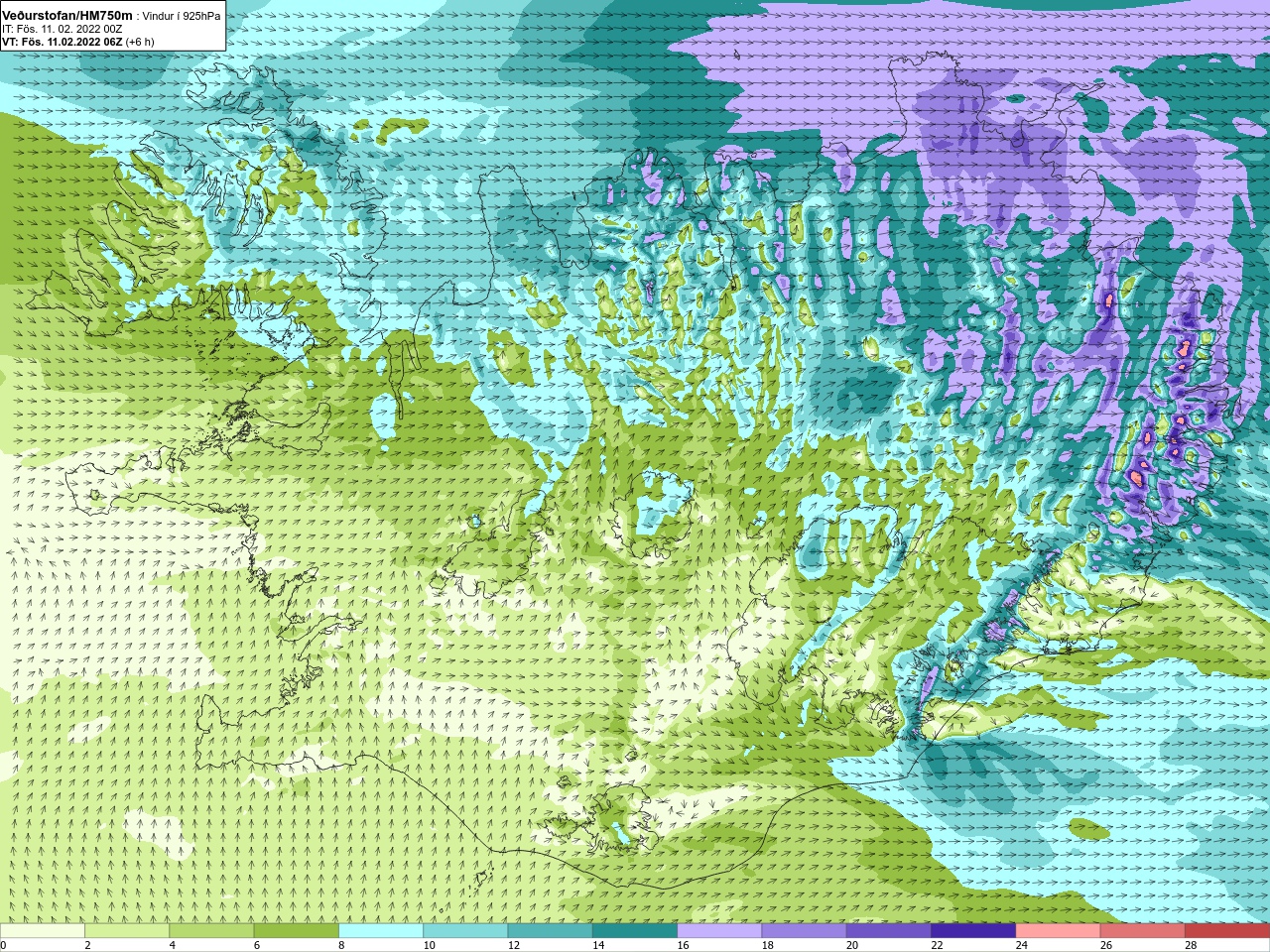The image size is (1270, 952).
Task: Click the legend value label 0
Action: pyautogui.click(x=3, y=945)
